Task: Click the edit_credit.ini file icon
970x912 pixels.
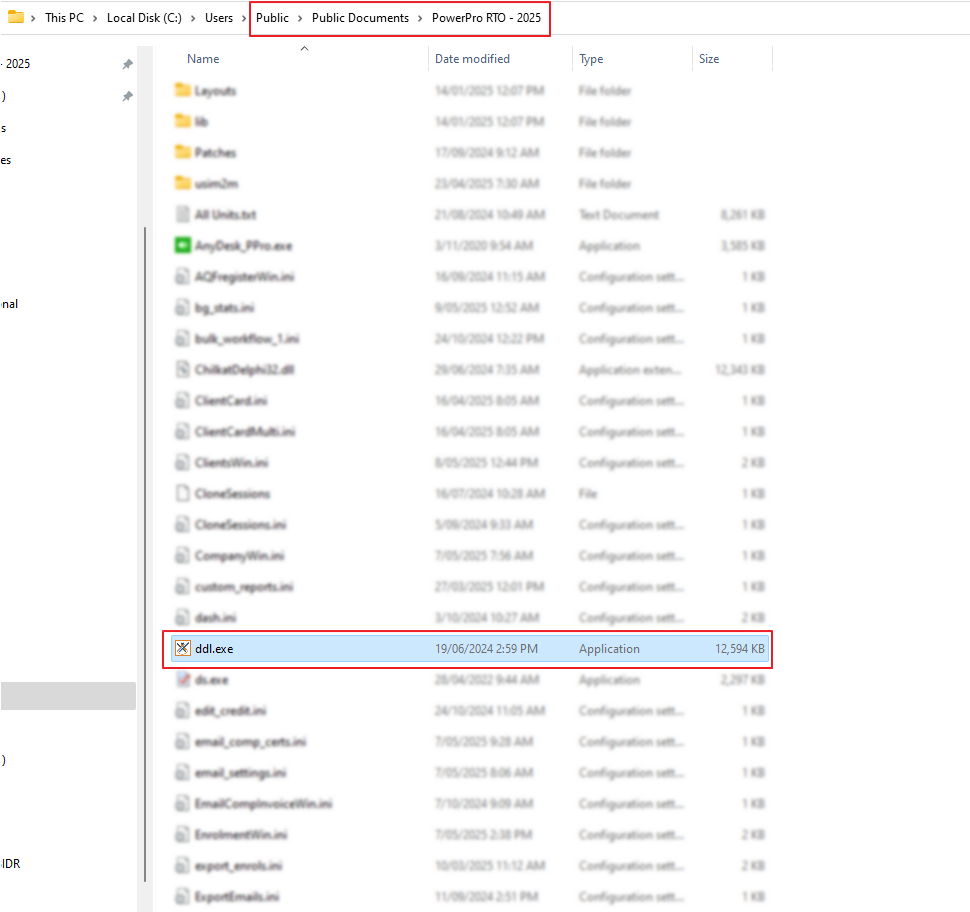Action: click(182, 710)
